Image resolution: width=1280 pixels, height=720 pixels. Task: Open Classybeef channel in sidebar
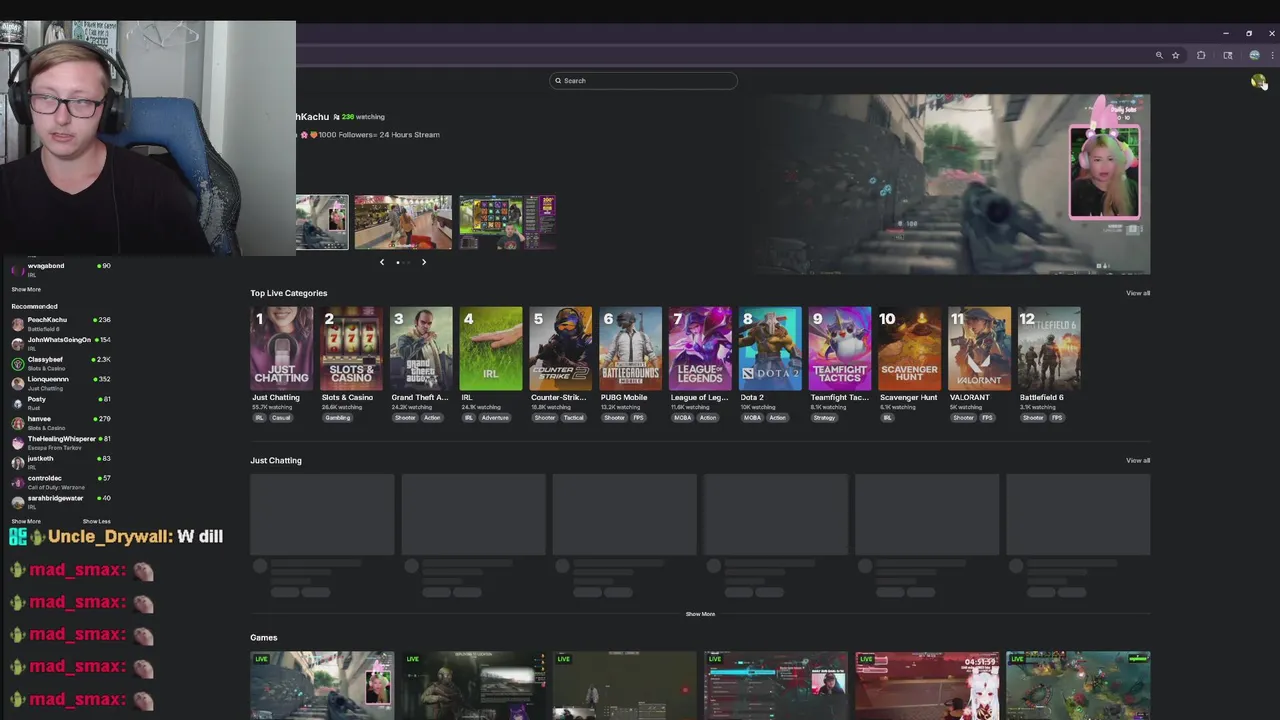point(60,363)
